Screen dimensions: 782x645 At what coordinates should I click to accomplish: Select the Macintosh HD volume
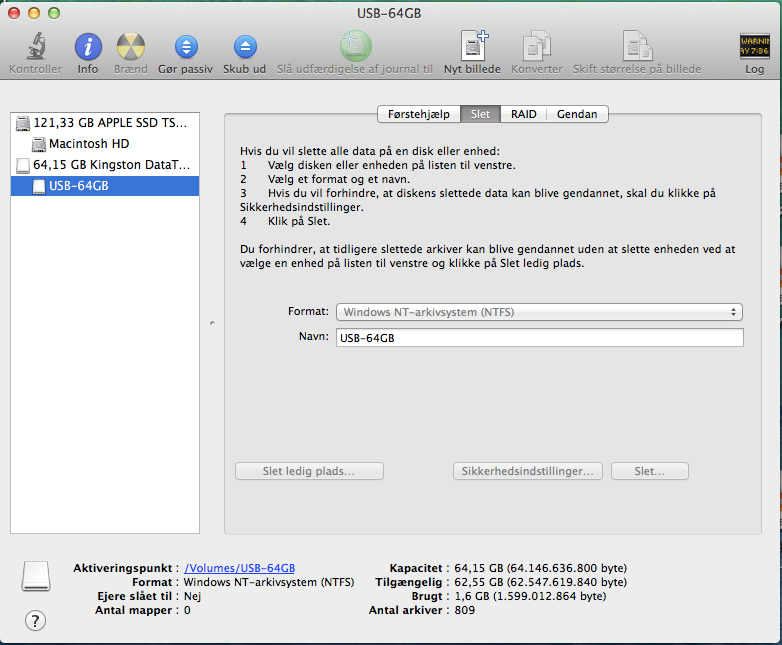click(105, 144)
